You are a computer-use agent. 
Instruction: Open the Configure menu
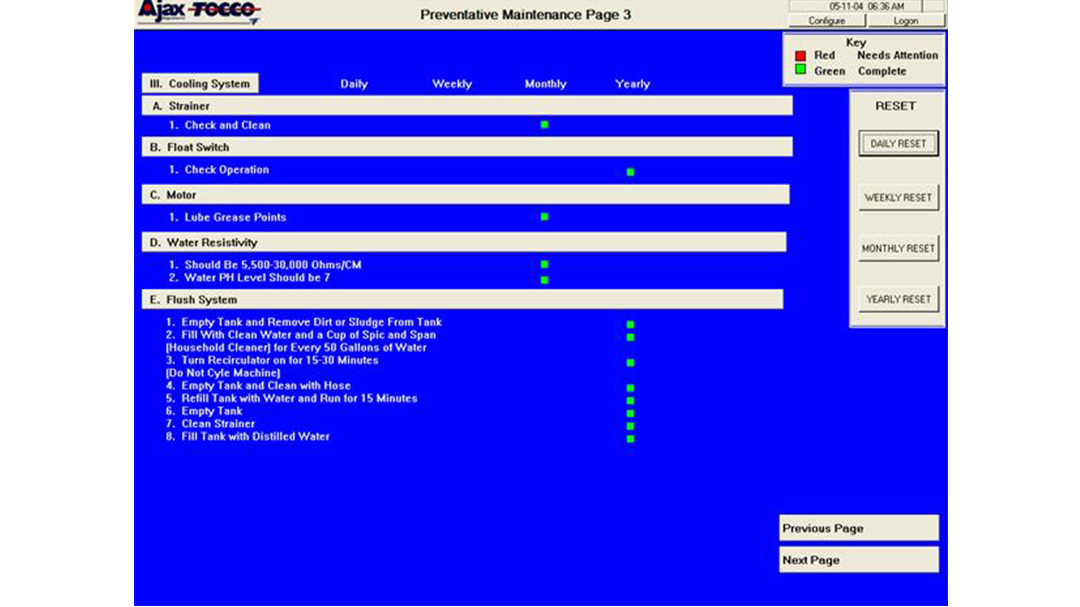pos(826,20)
